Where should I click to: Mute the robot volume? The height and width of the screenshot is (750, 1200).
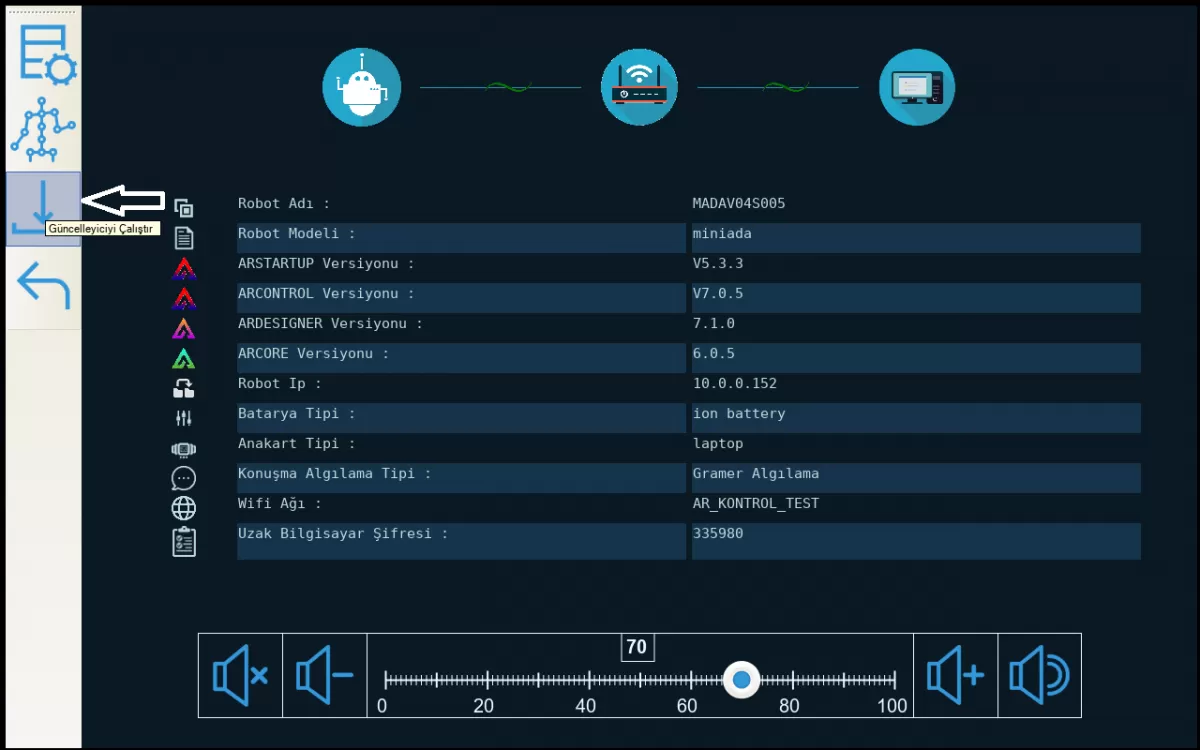click(x=240, y=675)
